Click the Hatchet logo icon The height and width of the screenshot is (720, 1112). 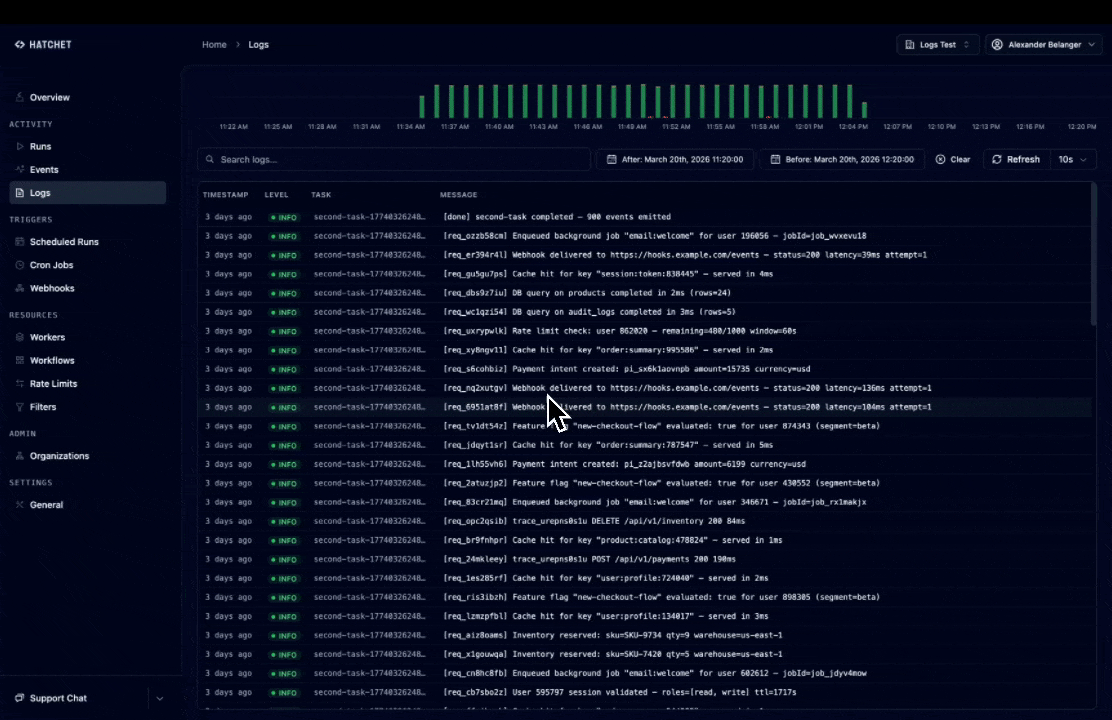click(19, 45)
